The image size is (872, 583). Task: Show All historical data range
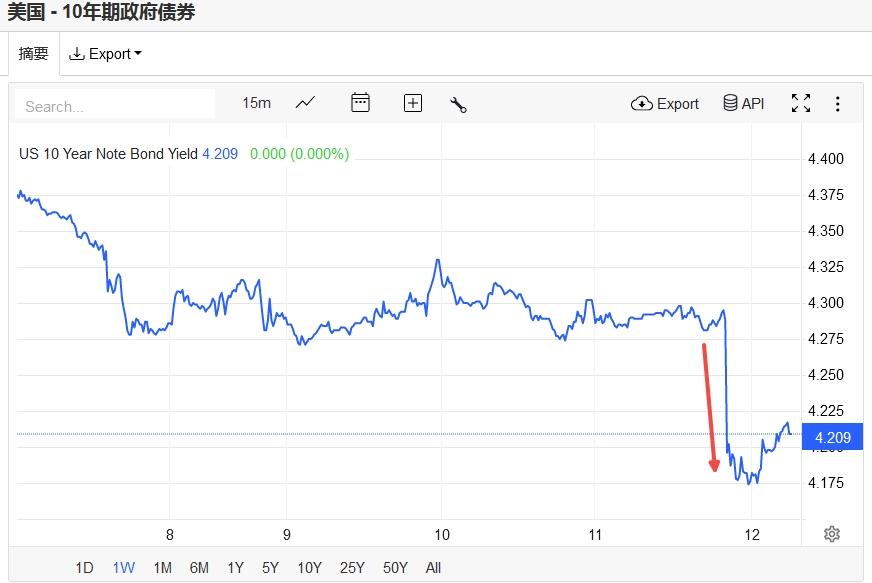(x=433, y=568)
